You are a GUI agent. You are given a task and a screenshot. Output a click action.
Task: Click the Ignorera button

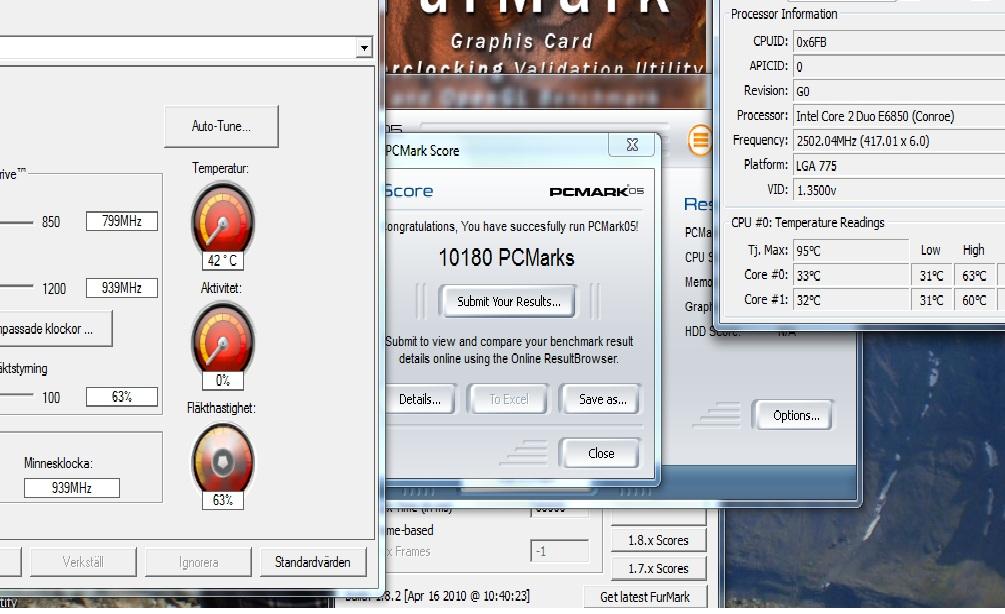pyautogui.click(x=198, y=562)
